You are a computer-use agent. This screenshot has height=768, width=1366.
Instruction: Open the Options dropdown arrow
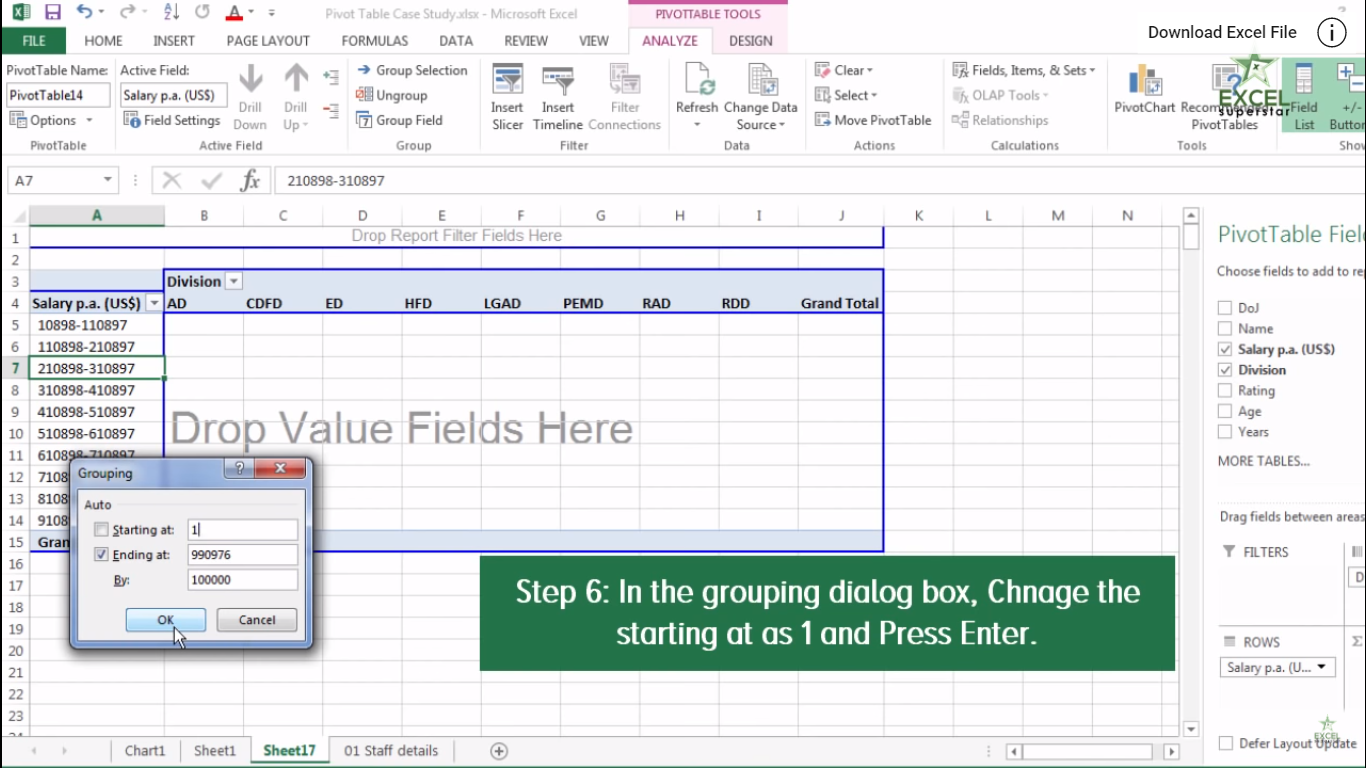pyautogui.click(x=89, y=120)
